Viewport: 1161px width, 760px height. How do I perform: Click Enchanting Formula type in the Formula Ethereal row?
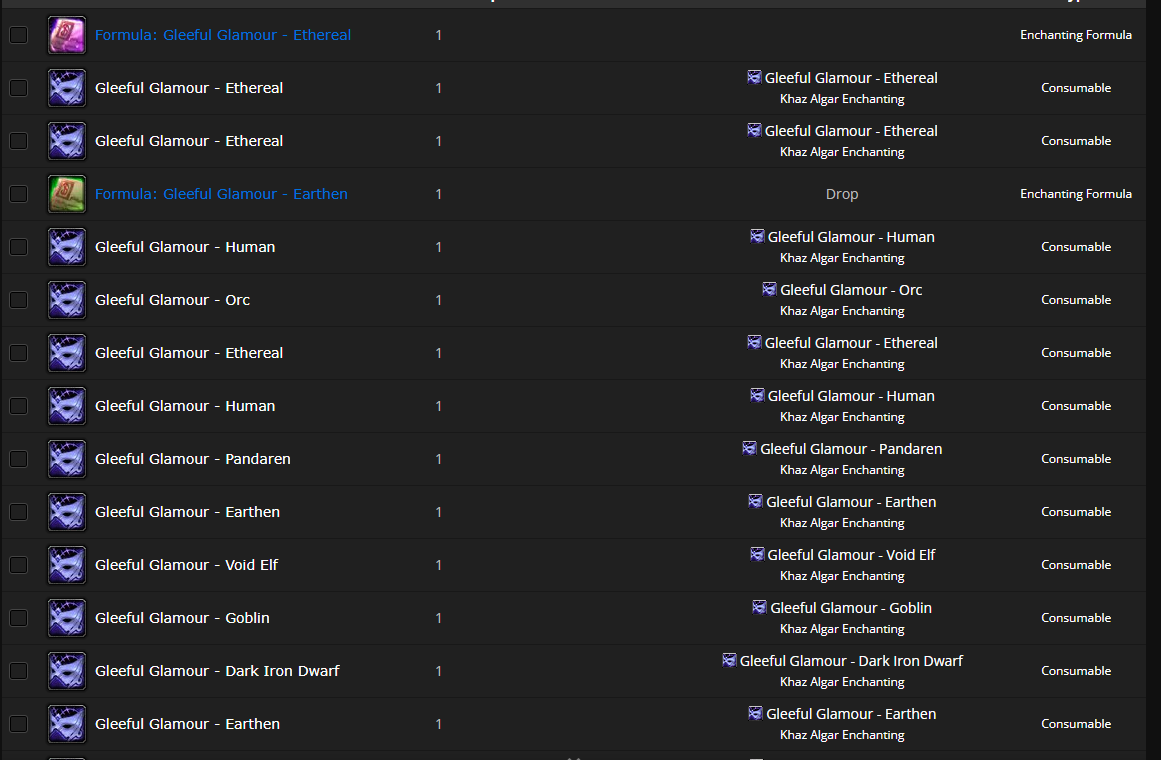(1076, 35)
